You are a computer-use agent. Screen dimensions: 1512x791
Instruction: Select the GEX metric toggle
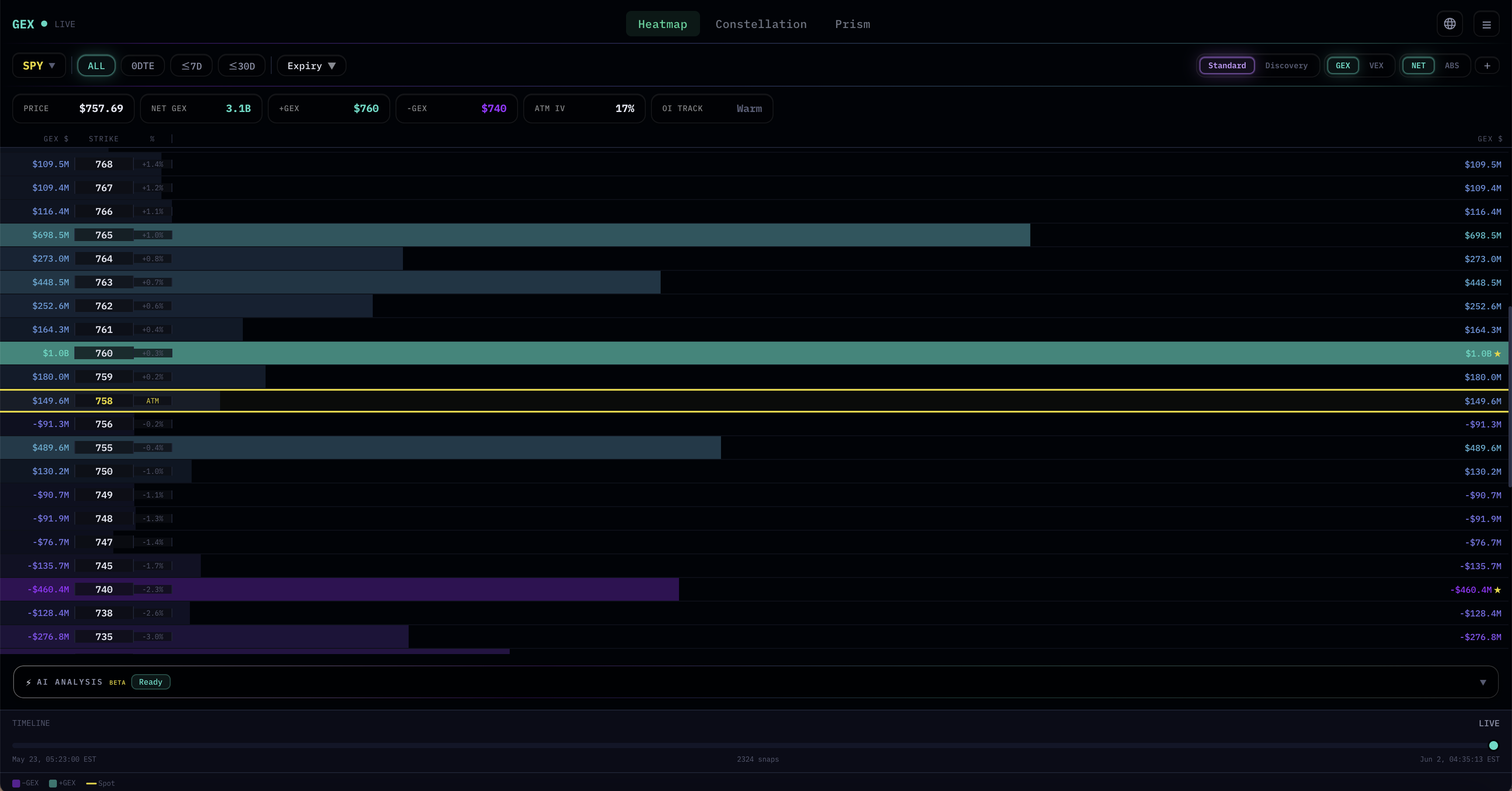(1342, 66)
